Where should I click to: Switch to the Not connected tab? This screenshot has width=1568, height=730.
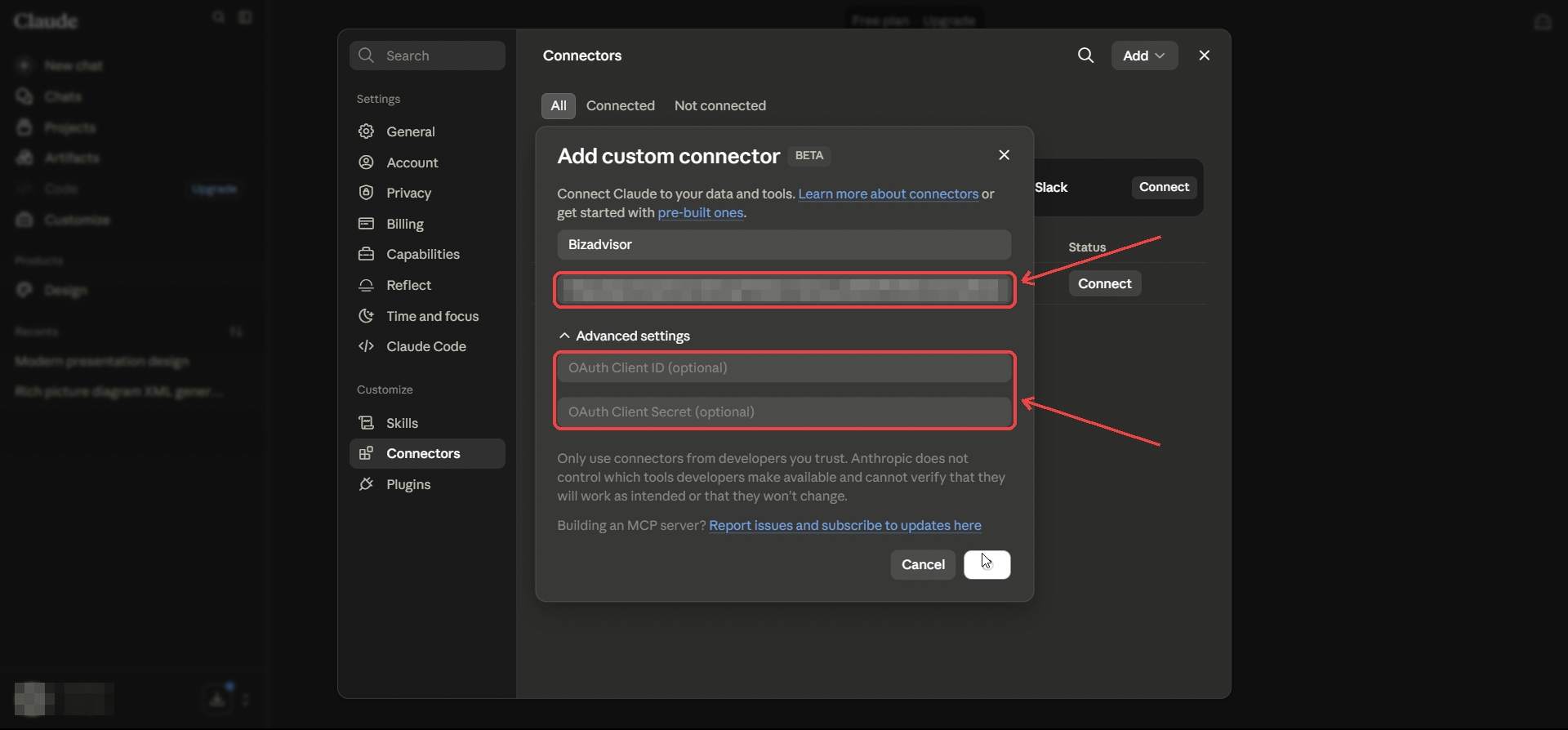pos(720,105)
